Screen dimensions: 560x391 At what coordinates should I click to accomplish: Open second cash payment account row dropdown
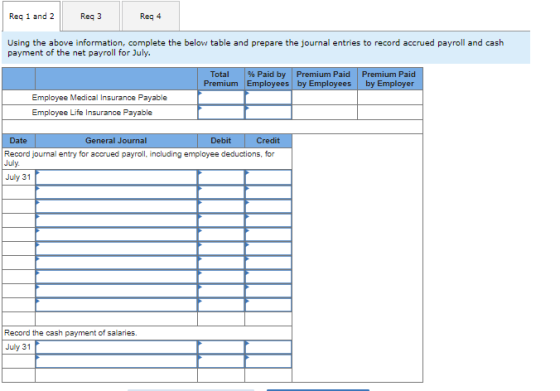[x=116, y=361]
